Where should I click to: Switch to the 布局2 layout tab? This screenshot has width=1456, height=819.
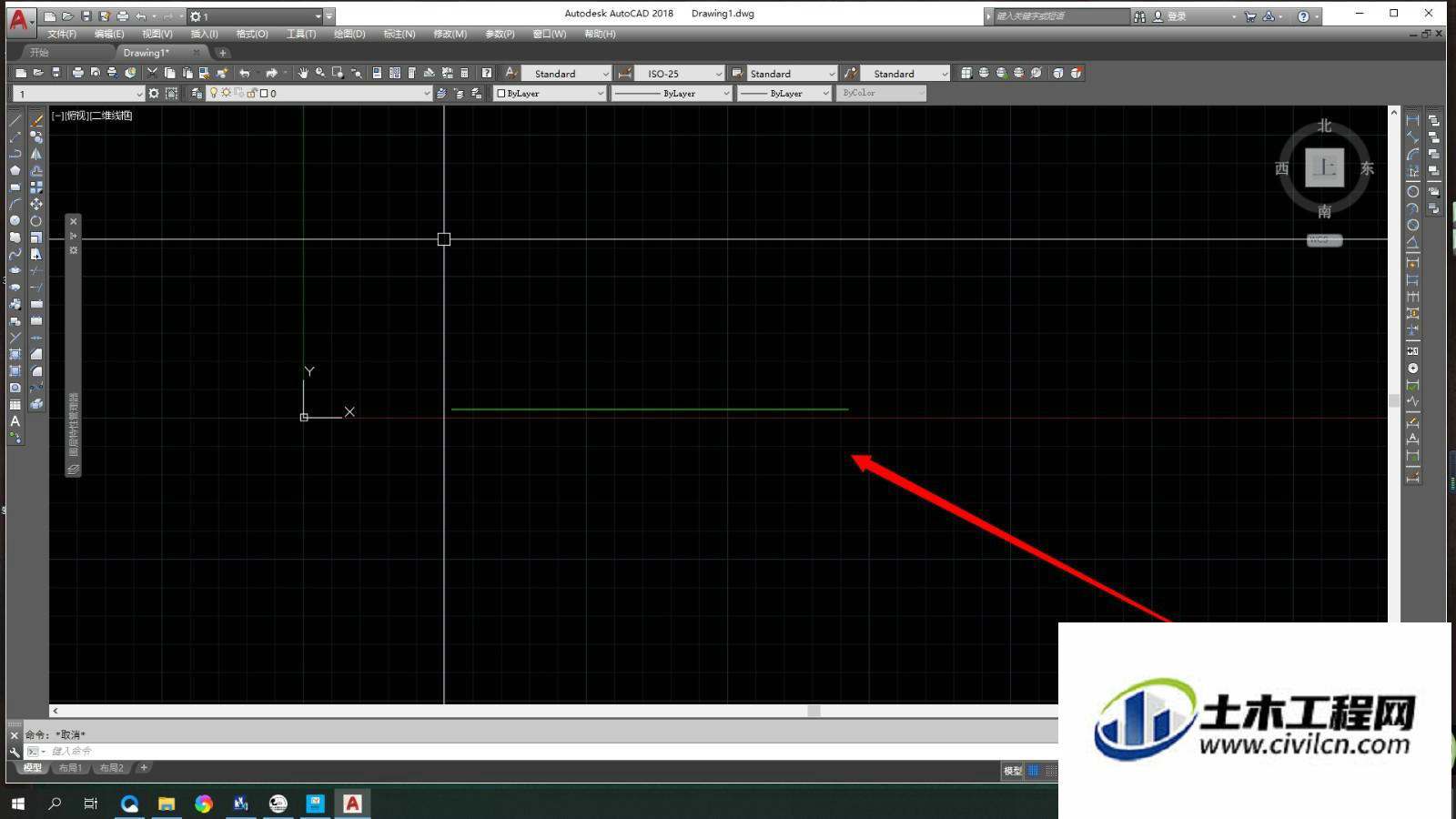tap(111, 768)
